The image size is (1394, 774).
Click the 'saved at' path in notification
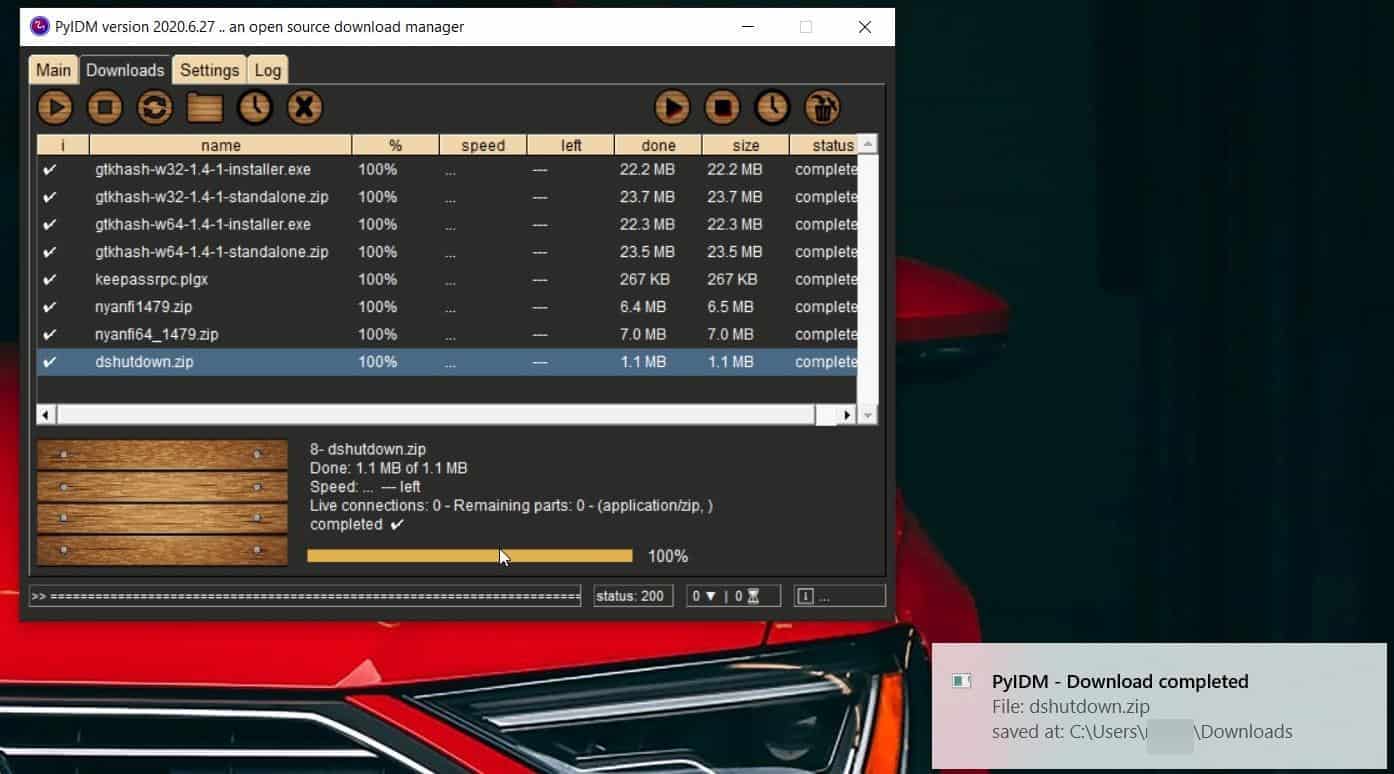point(1142,732)
